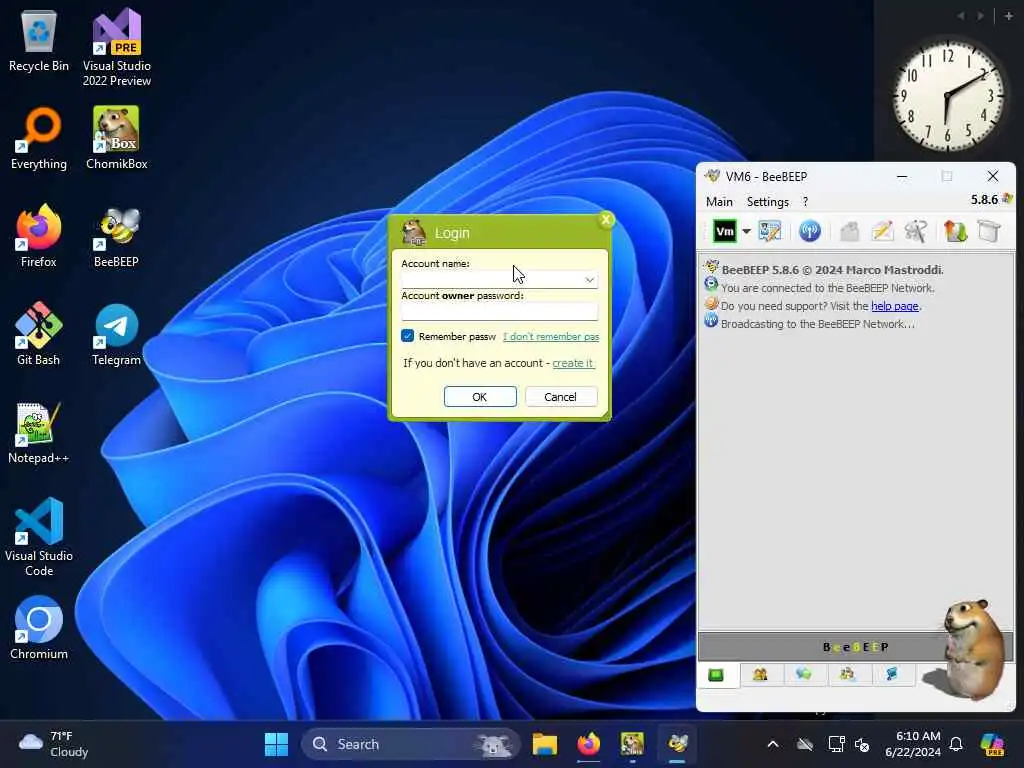1024x768 pixels.
Task: Open the ? help menu in BeeBEEP
Action: tap(805, 202)
